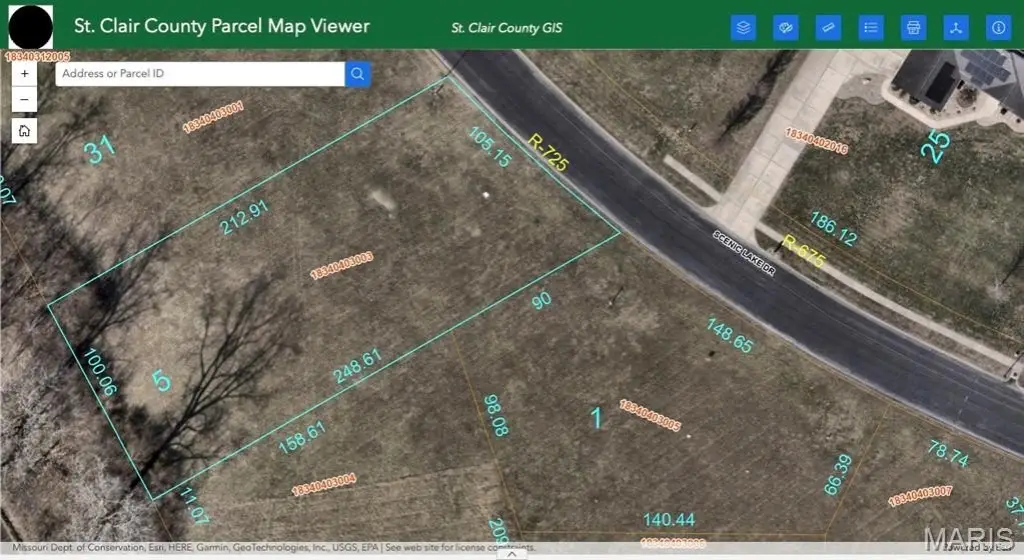Focus the Address or Parcel ID field

point(200,74)
